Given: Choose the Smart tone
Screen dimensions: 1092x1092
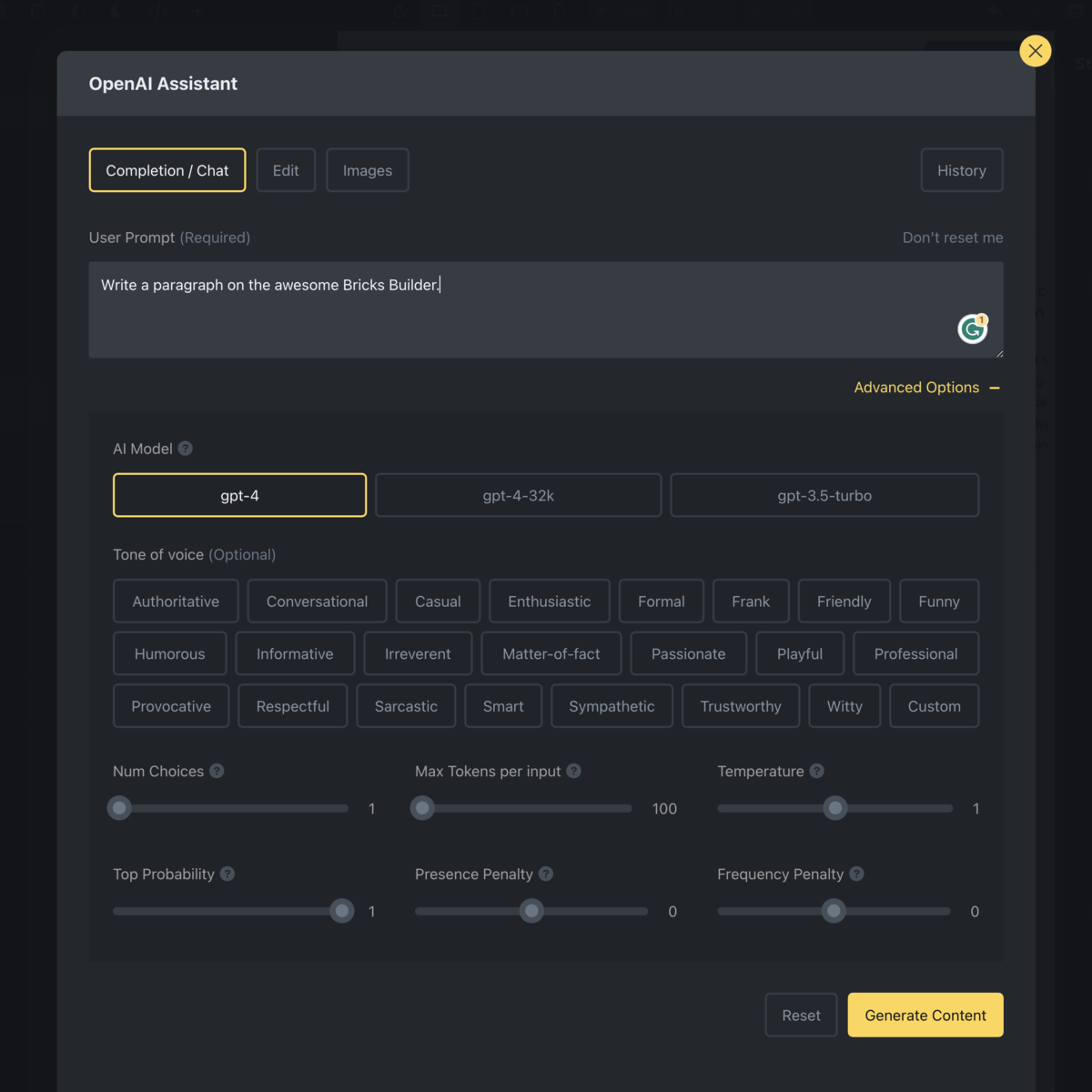Looking at the screenshot, I should tap(503, 706).
